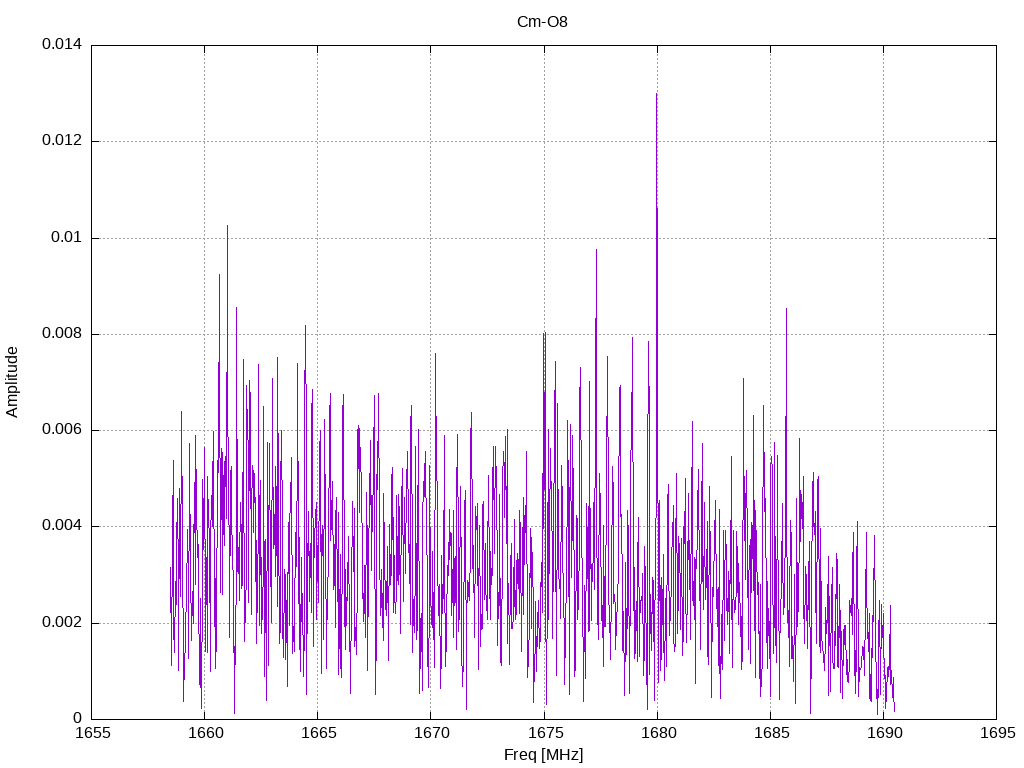Click the x-axis tick label 1685

(772, 733)
